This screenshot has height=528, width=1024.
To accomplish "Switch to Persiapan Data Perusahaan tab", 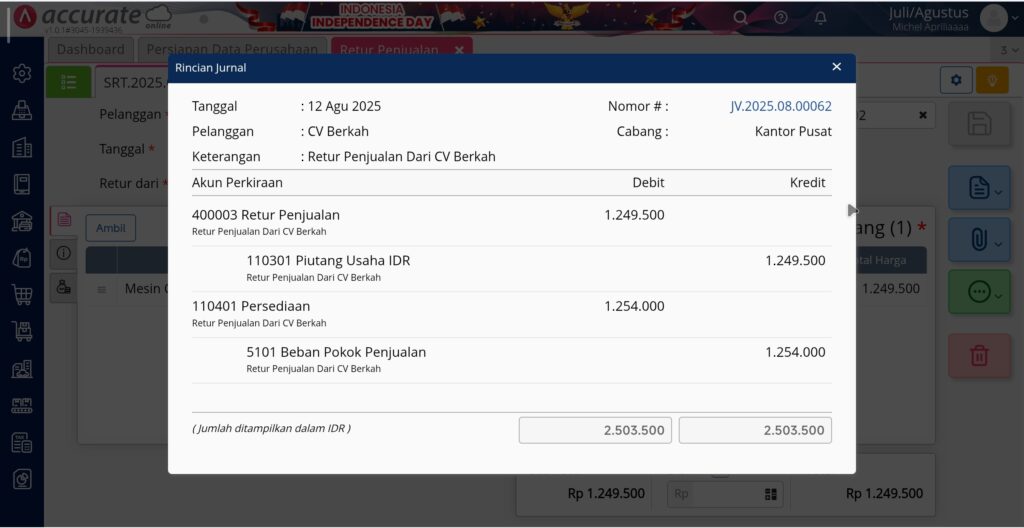I will point(232,49).
